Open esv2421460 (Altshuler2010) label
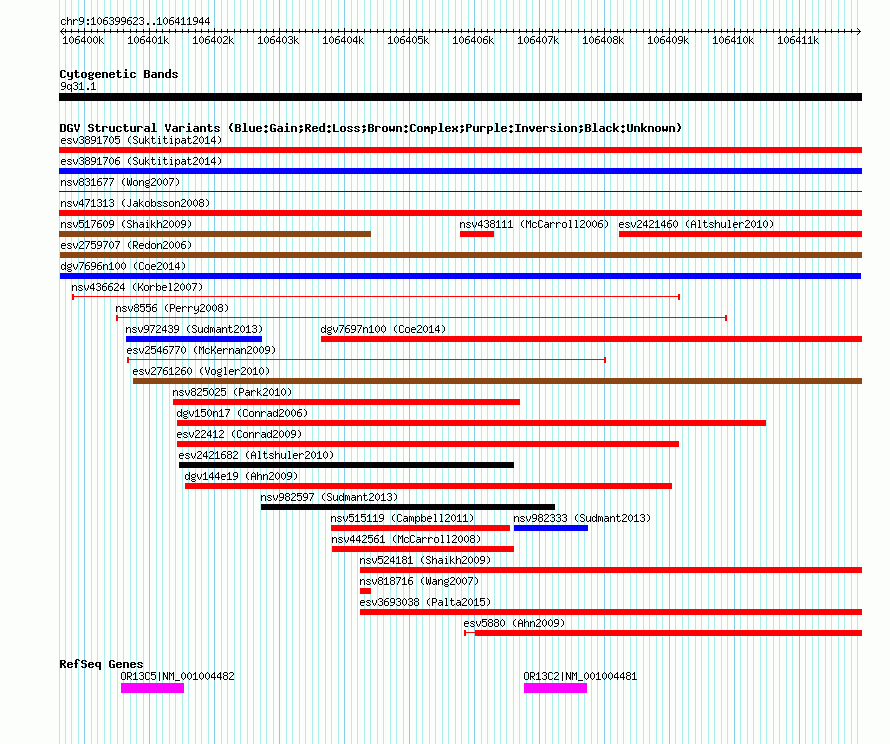The image size is (890, 744). pos(696,224)
